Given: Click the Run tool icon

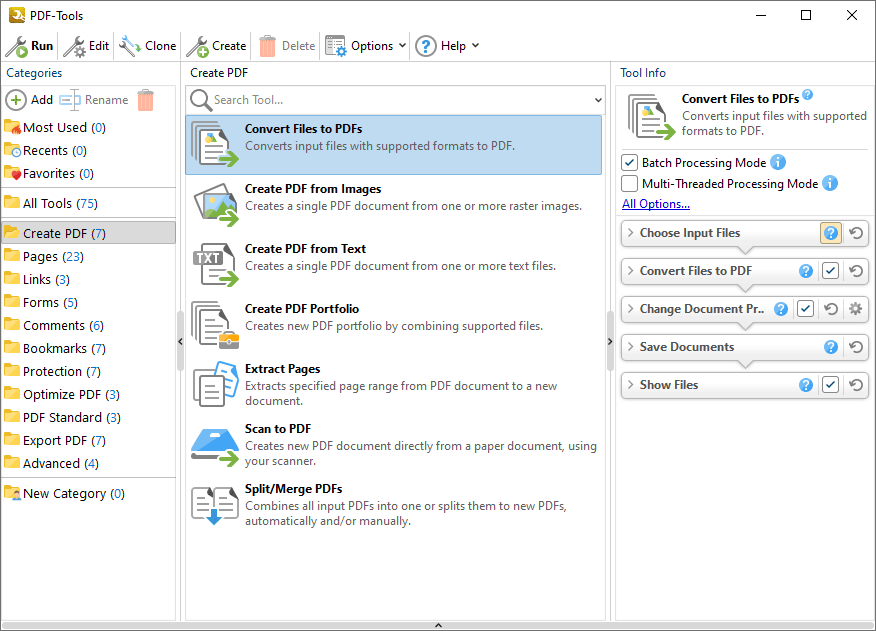Looking at the screenshot, I should tap(17, 46).
